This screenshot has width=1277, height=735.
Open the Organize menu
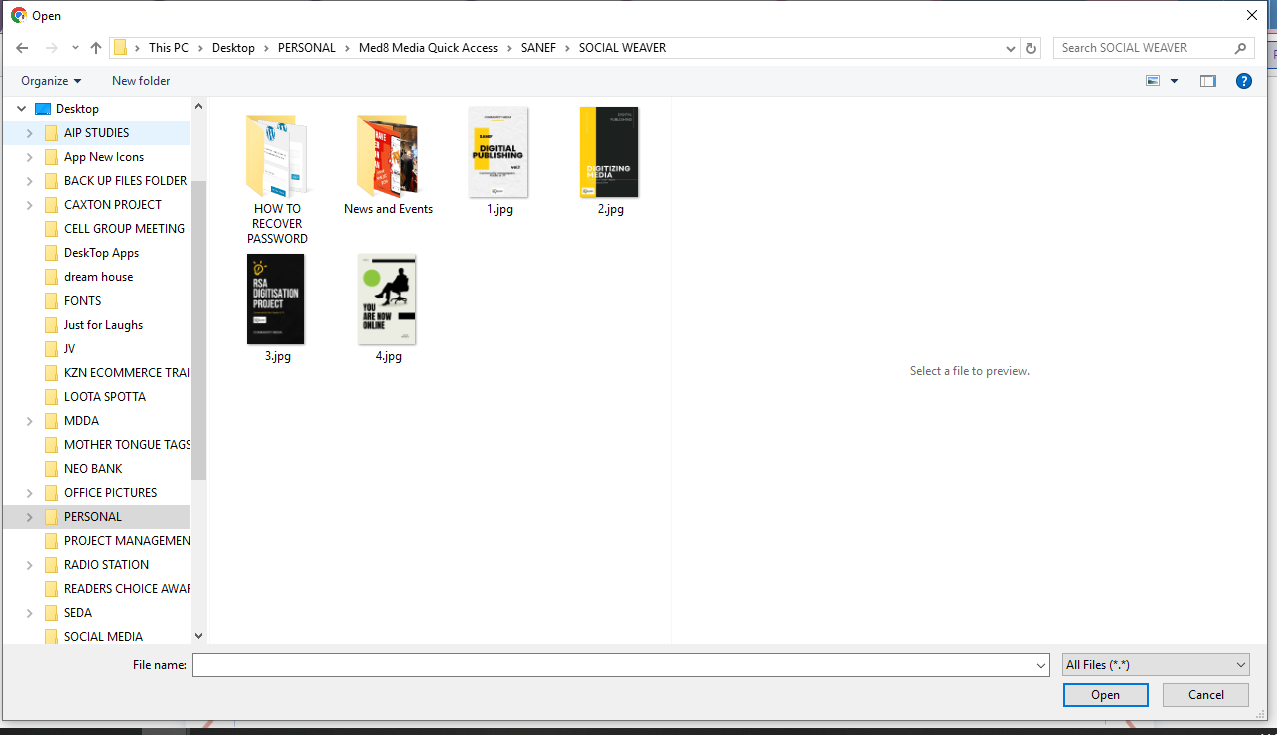[51, 81]
